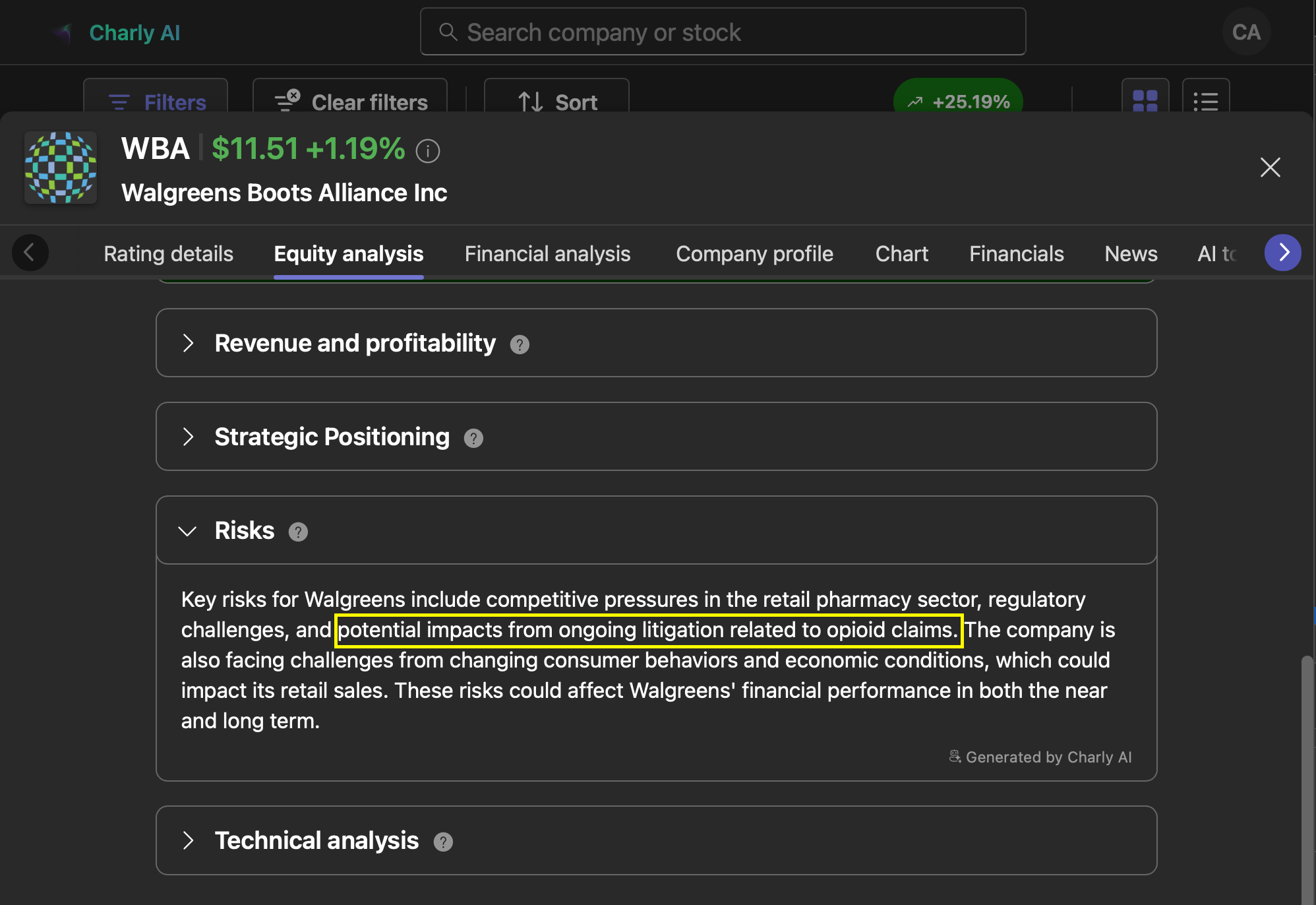Click the Clear filters button

click(x=351, y=100)
